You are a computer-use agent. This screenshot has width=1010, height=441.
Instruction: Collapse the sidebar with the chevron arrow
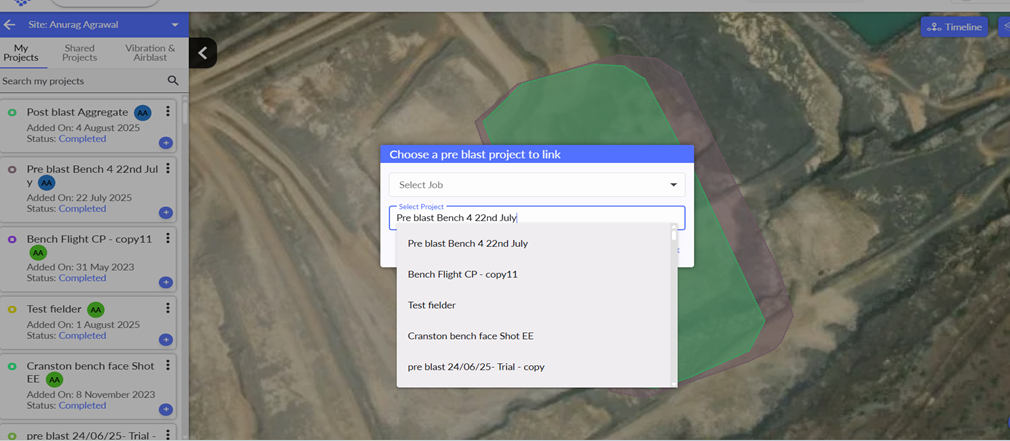point(203,53)
